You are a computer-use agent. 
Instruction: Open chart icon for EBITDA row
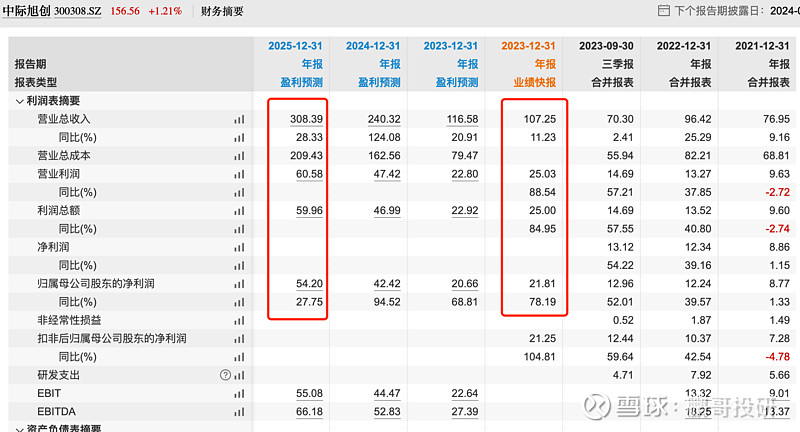pyautogui.click(x=239, y=412)
